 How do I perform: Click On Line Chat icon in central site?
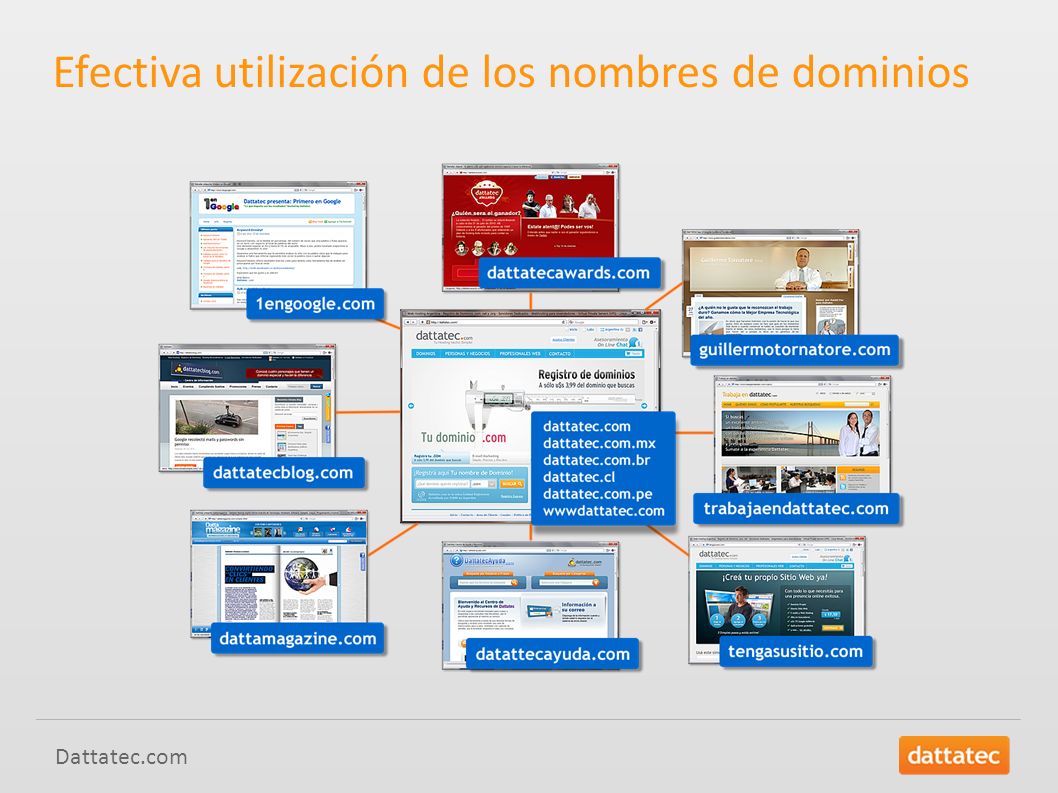(x=634, y=344)
